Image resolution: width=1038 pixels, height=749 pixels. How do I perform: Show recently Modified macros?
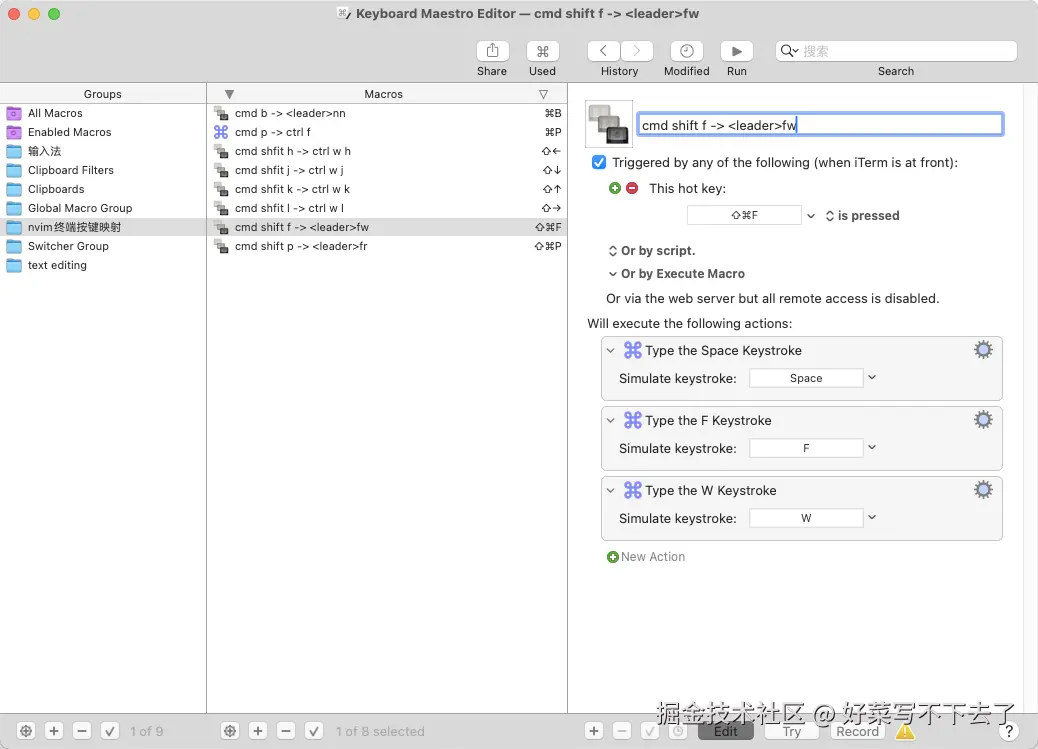(x=686, y=51)
